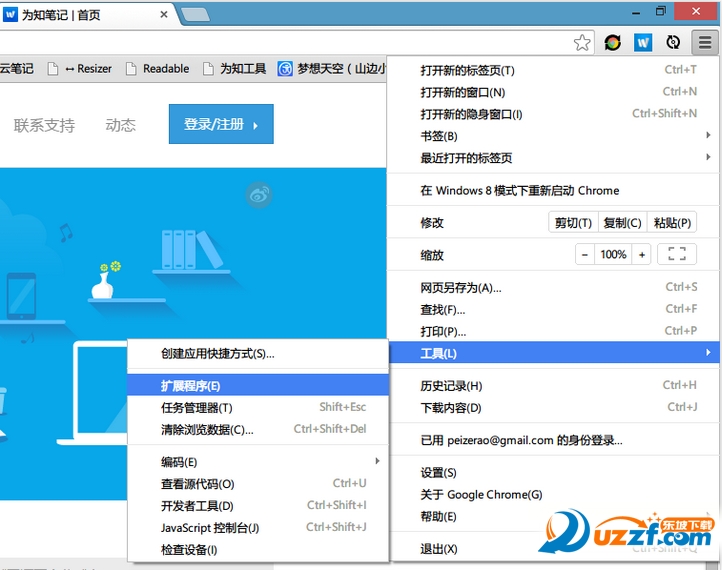Click the 粘贴(P) button

coord(672,223)
